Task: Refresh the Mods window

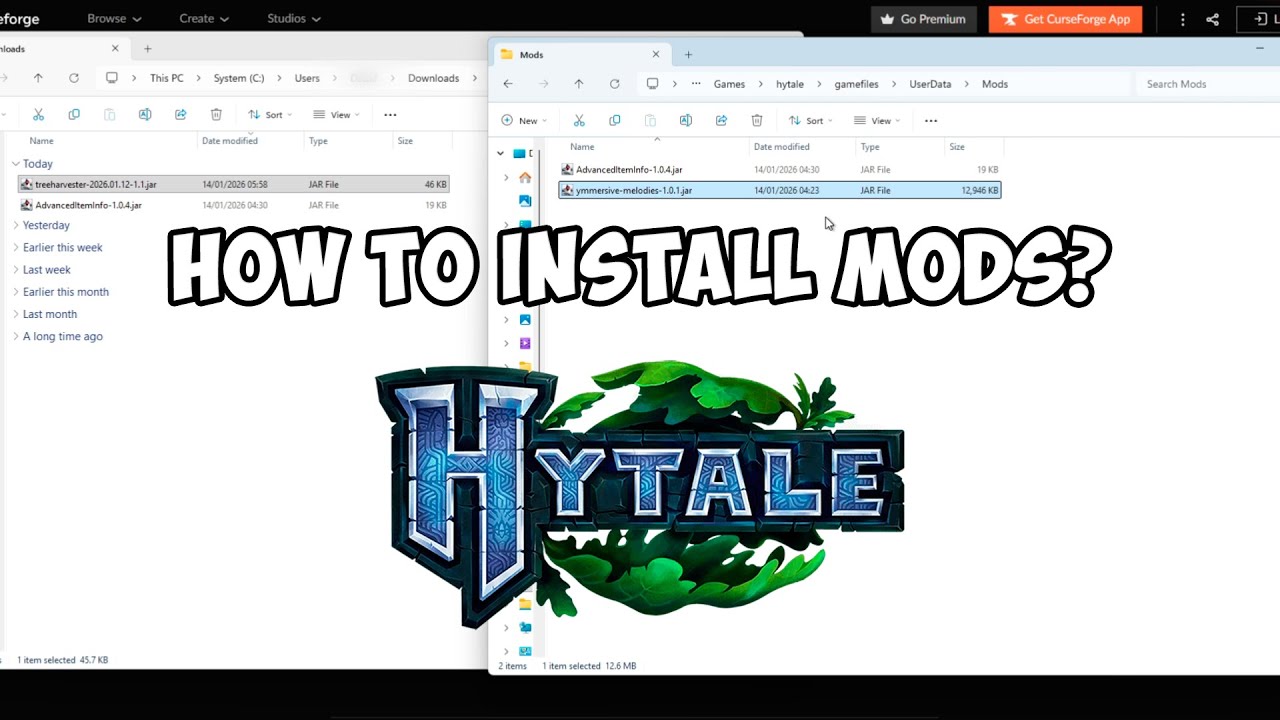Action: [x=615, y=84]
